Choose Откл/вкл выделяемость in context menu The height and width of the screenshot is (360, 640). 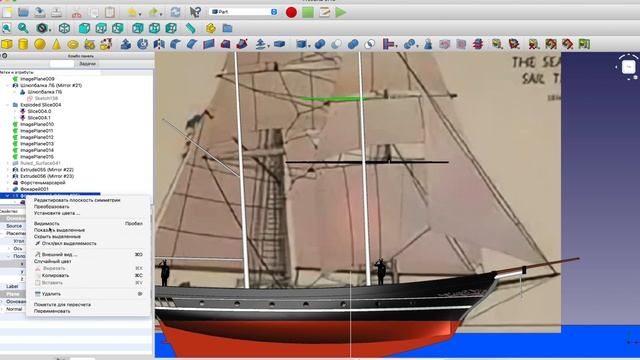coord(69,243)
